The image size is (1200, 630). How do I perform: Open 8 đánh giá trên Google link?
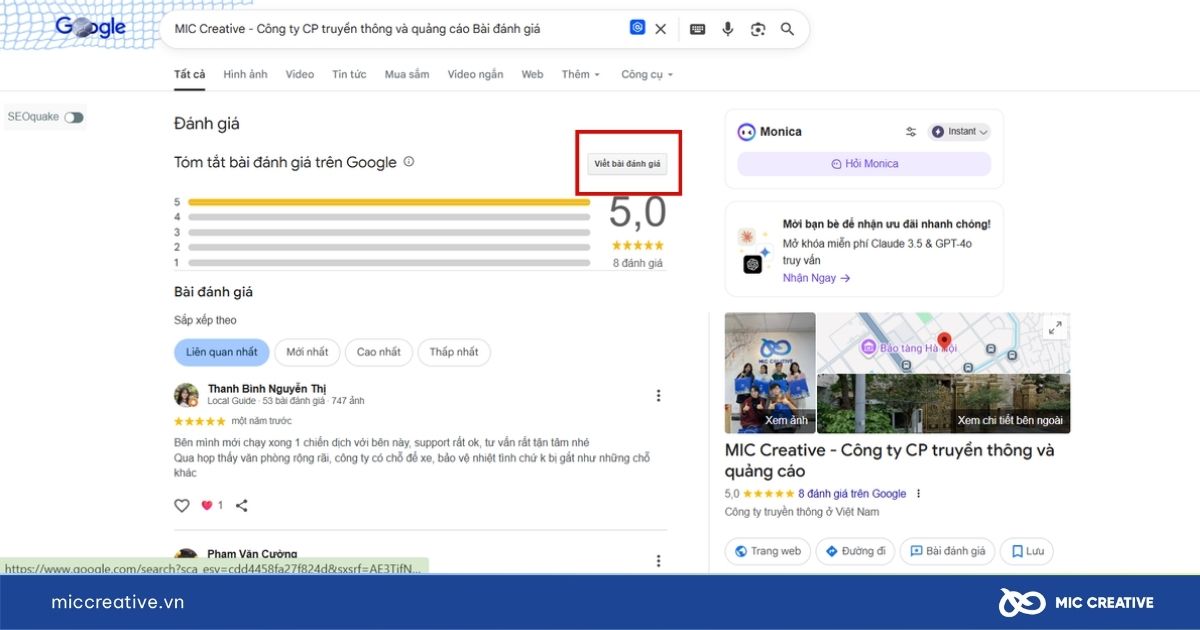point(852,494)
